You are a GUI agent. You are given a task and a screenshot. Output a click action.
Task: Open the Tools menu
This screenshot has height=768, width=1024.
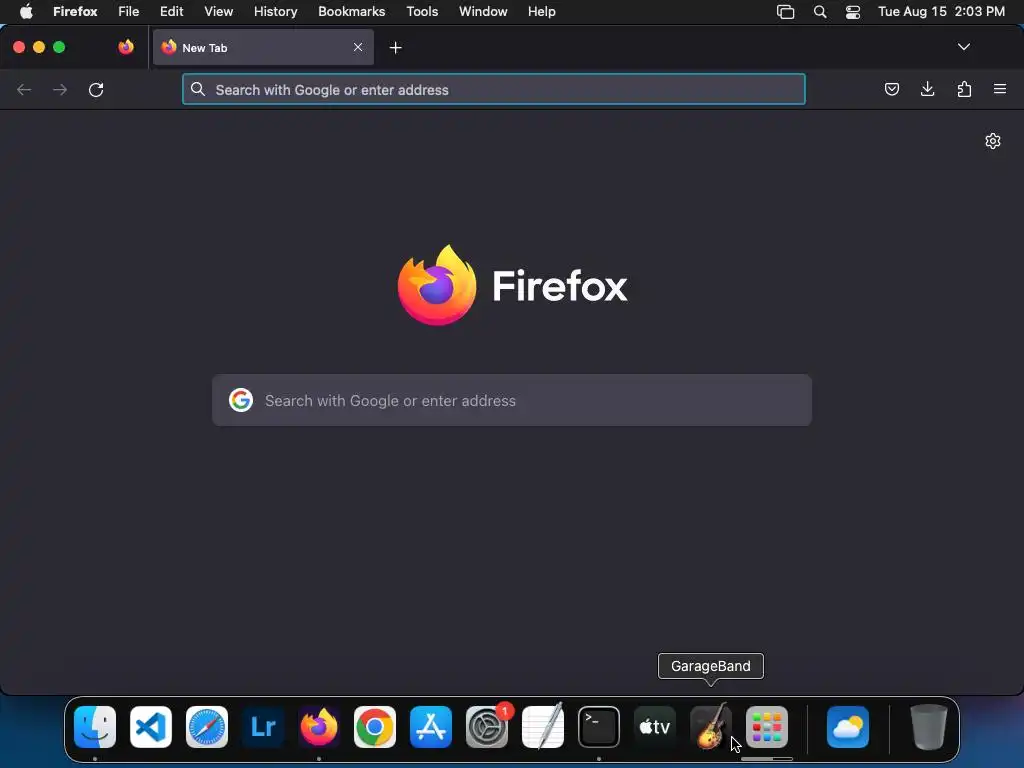point(422,12)
